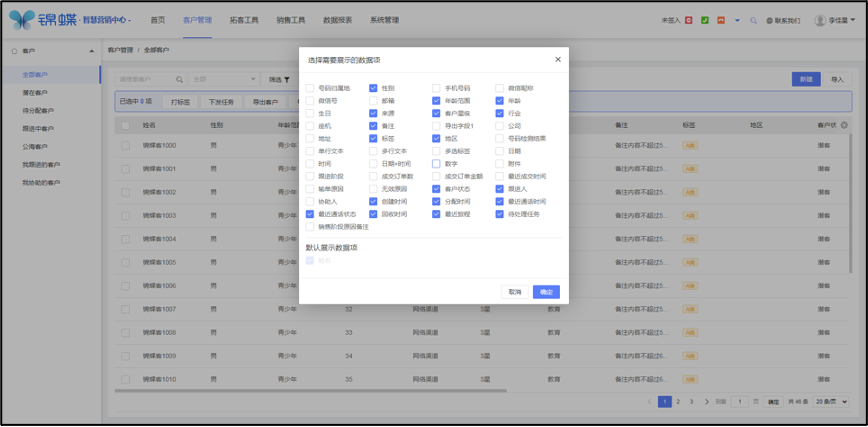Click the 锦蝶 butterfly logo
This screenshot has height=427, width=868.
point(22,20)
